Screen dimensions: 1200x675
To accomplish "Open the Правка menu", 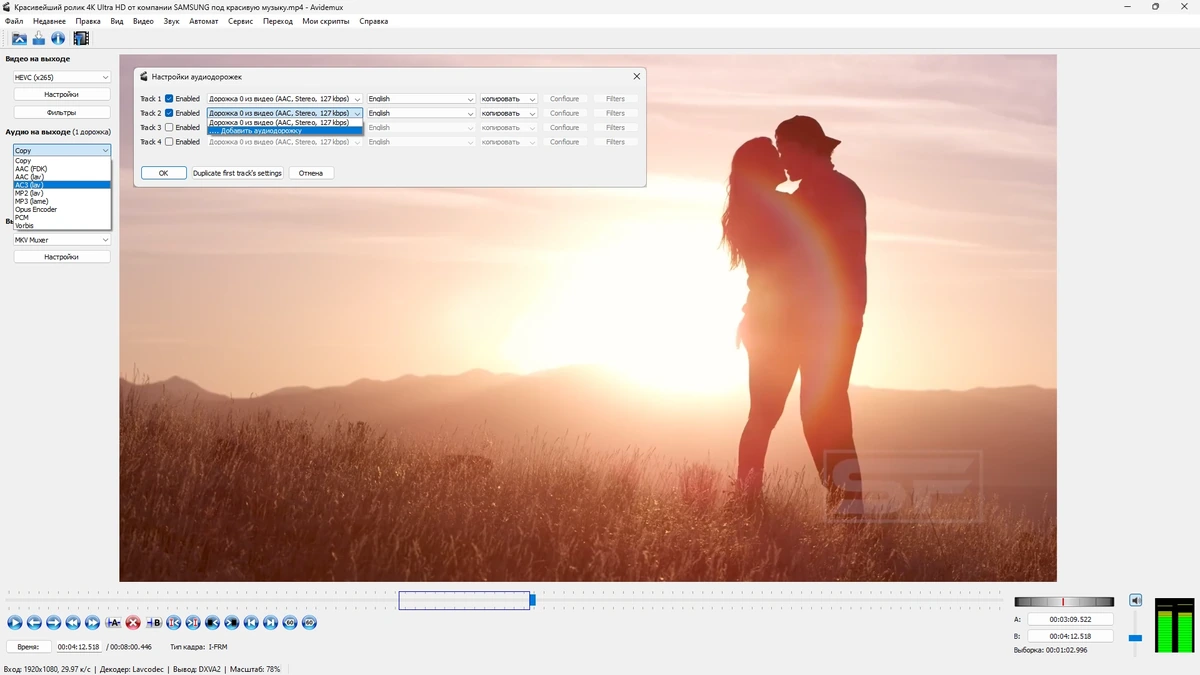I will tap(88, 21).
